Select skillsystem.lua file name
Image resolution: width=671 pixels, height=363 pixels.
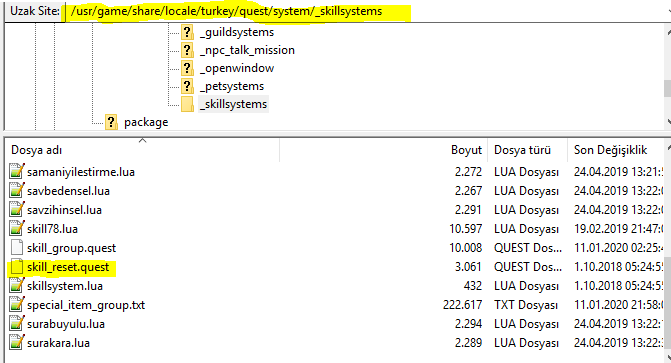(x=65, y=286)
